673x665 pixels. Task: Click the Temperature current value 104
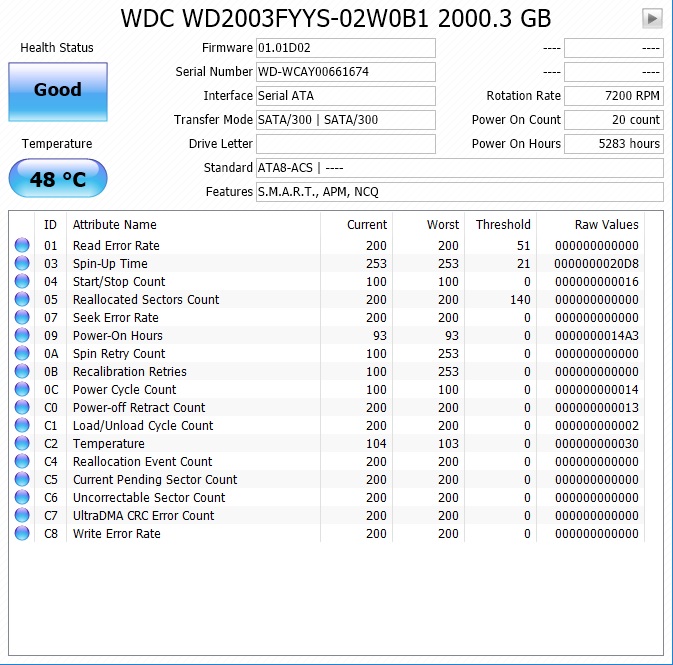click(376, 443)
